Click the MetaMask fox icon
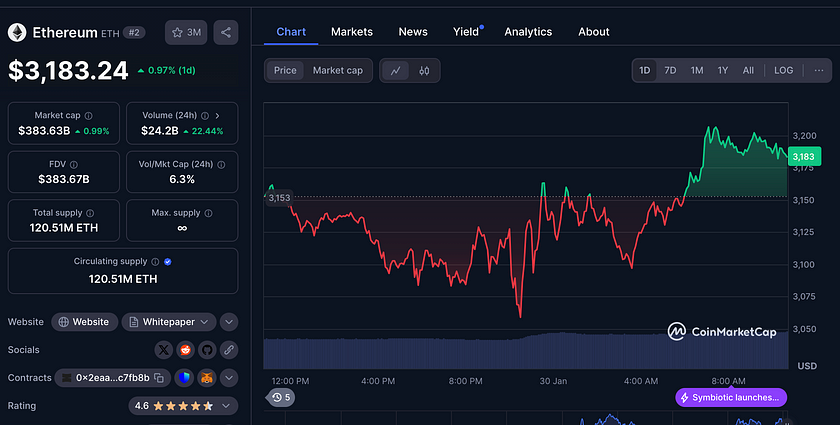Viewport: 840px width, 425px height. pos(206,378)
